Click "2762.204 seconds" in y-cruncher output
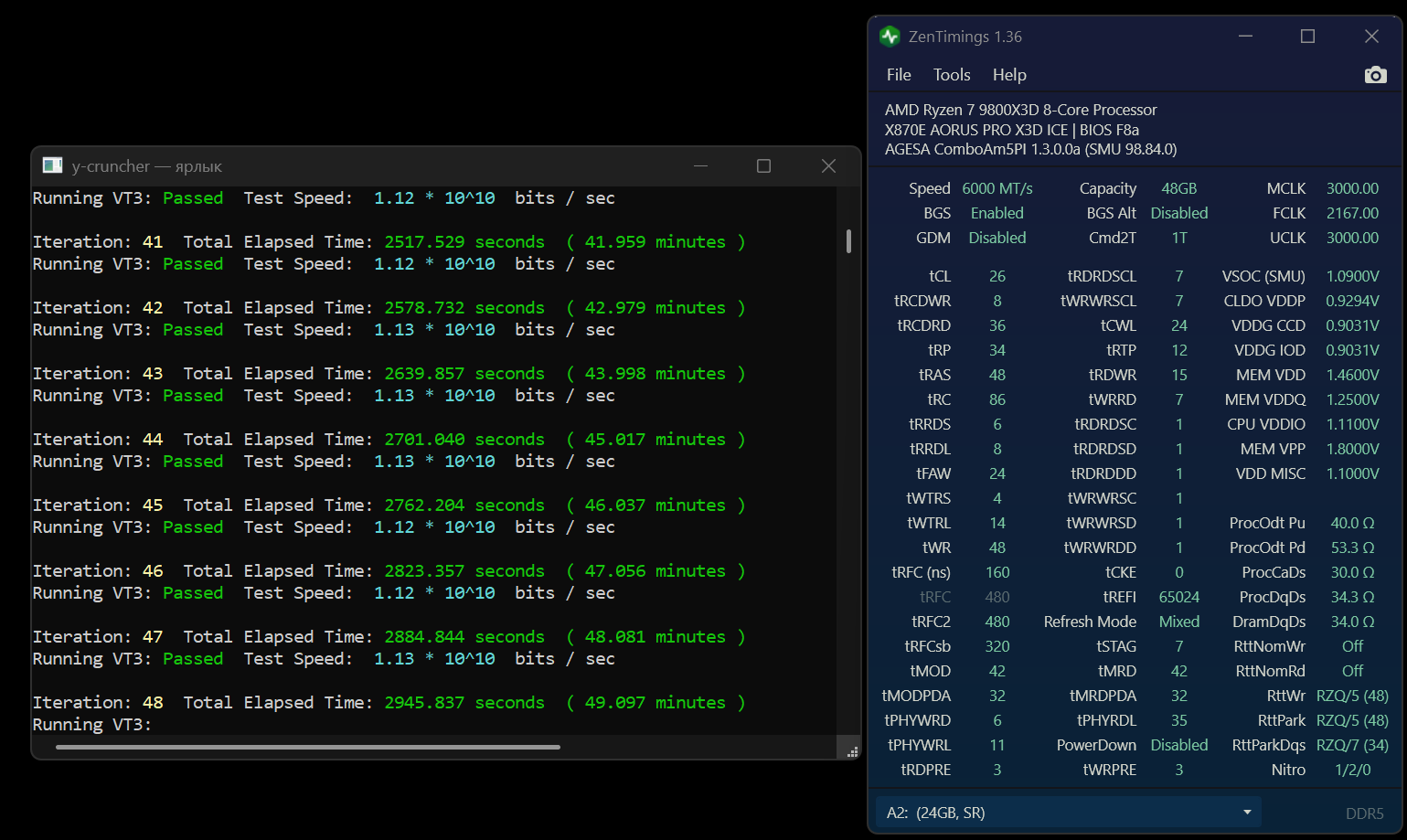The width and height of the screenshot is (1407, 840). point(464,505)
